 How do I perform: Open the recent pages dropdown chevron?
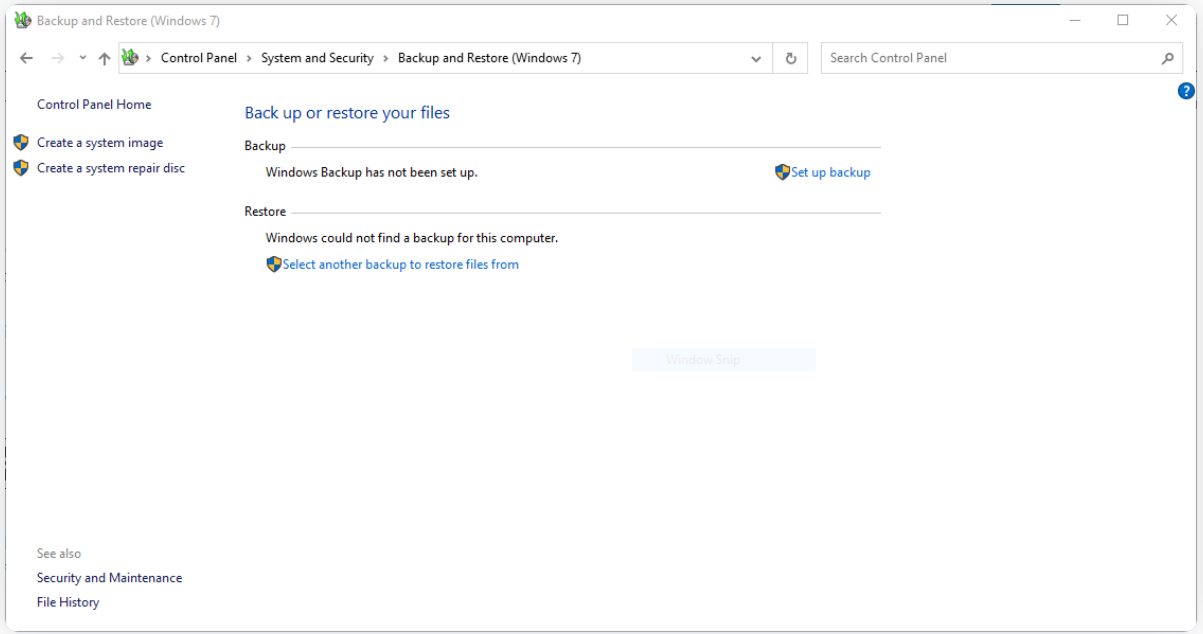82,58
